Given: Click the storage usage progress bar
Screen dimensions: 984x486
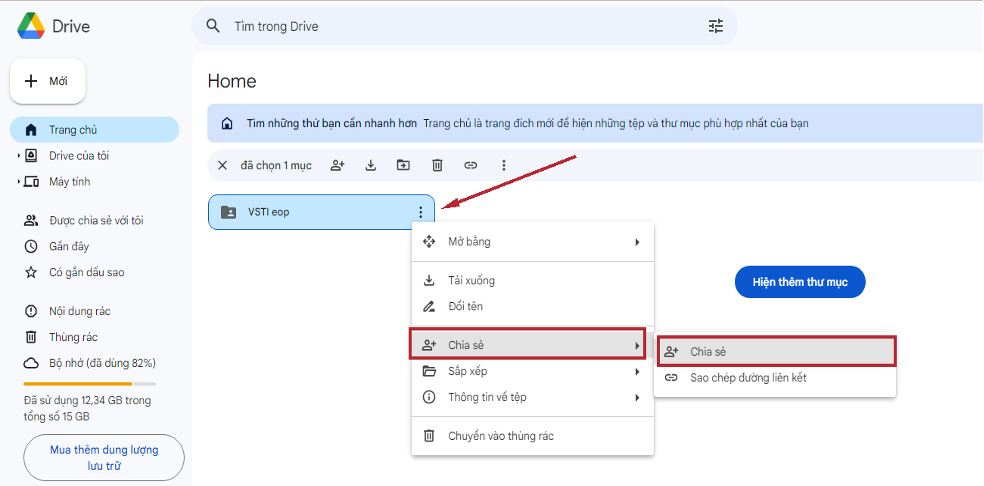Looking at the screenshot, I should click(89, 383).
